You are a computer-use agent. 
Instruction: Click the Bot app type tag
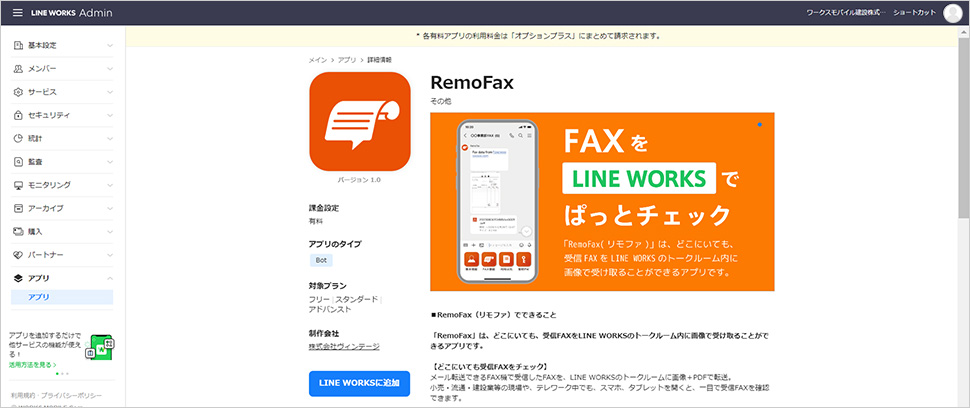[321, 260]
